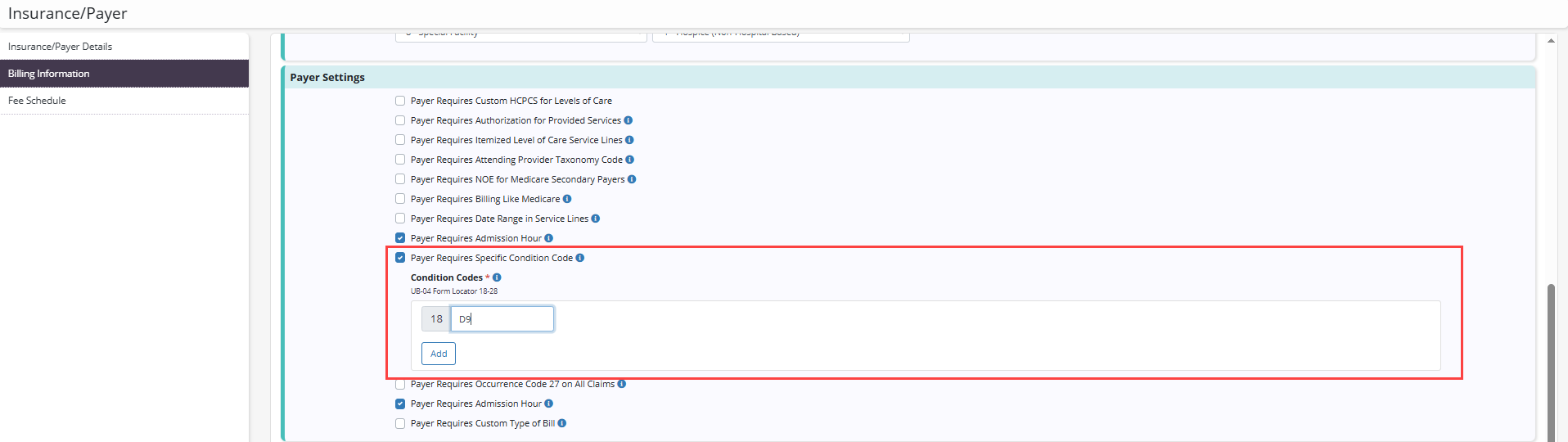
Task: Enable Payer Requires Custom HCPCS checkbox
Action: coord(400,101)
